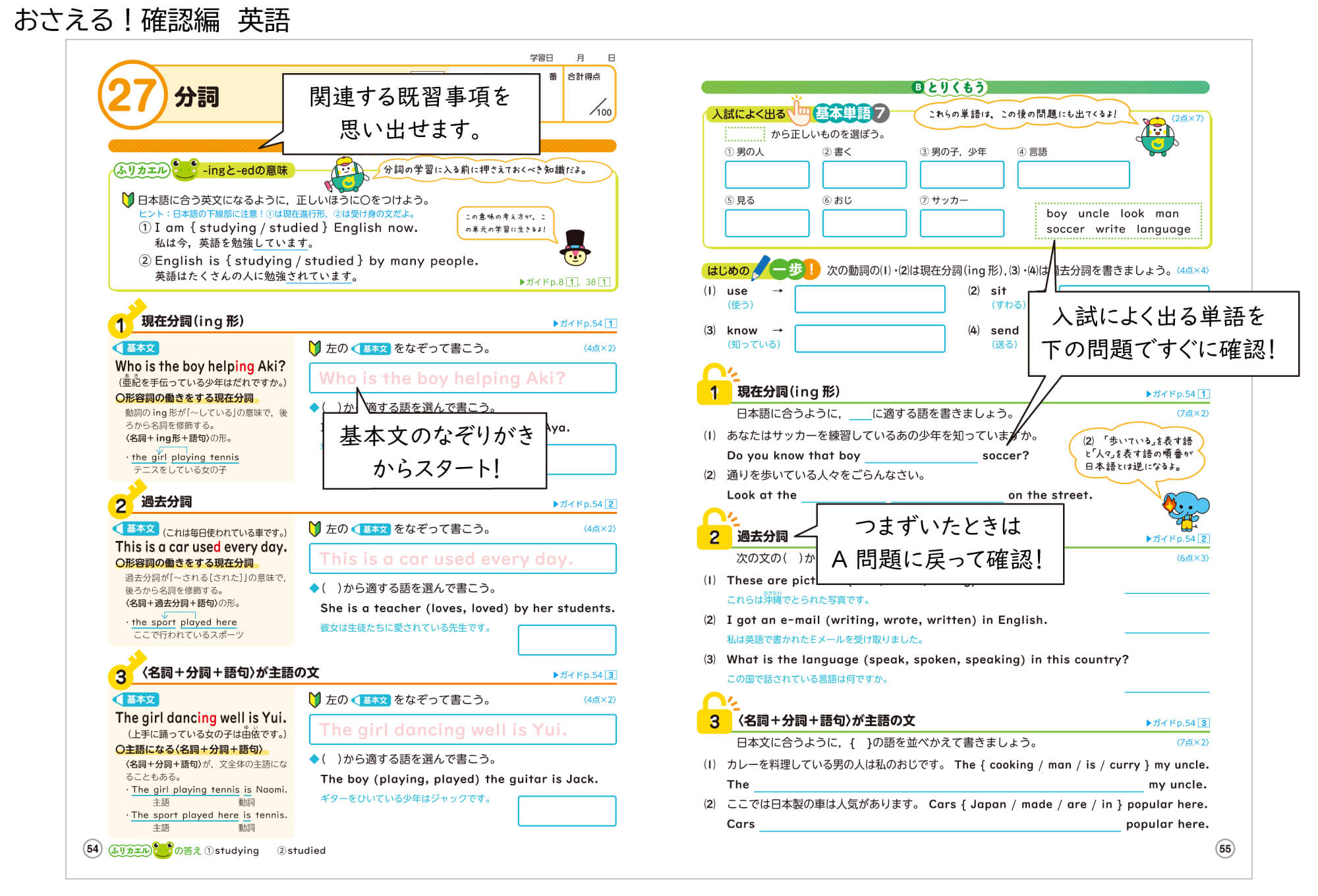Open ガイドp.54 link beside padlock heading 3

1178,723
